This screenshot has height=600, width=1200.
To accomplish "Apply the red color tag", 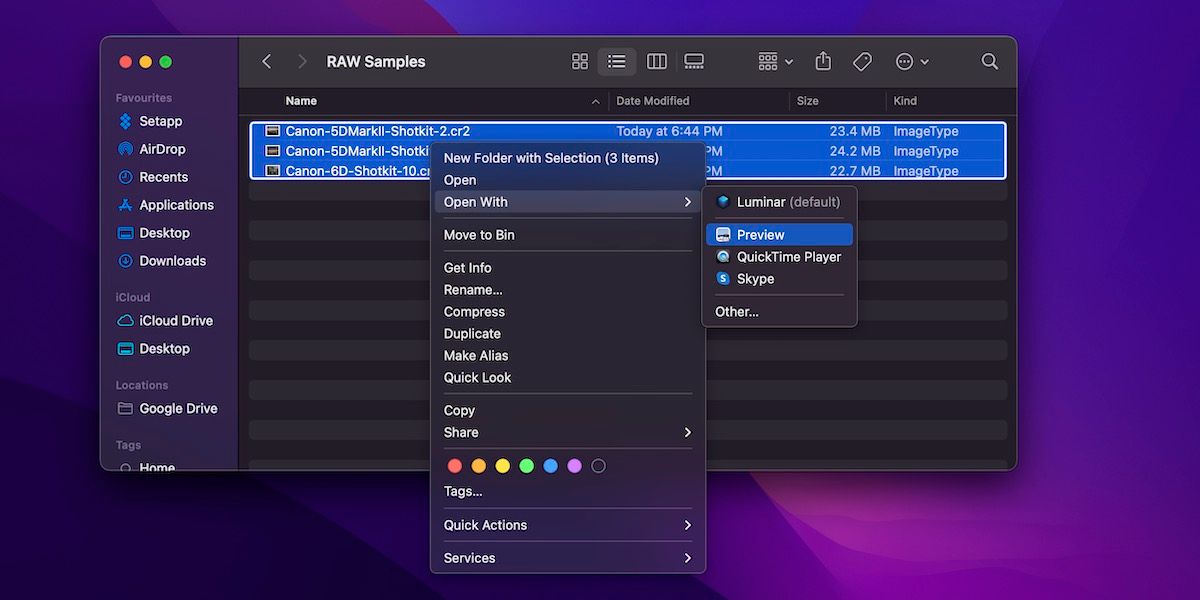I will [455, 466].
